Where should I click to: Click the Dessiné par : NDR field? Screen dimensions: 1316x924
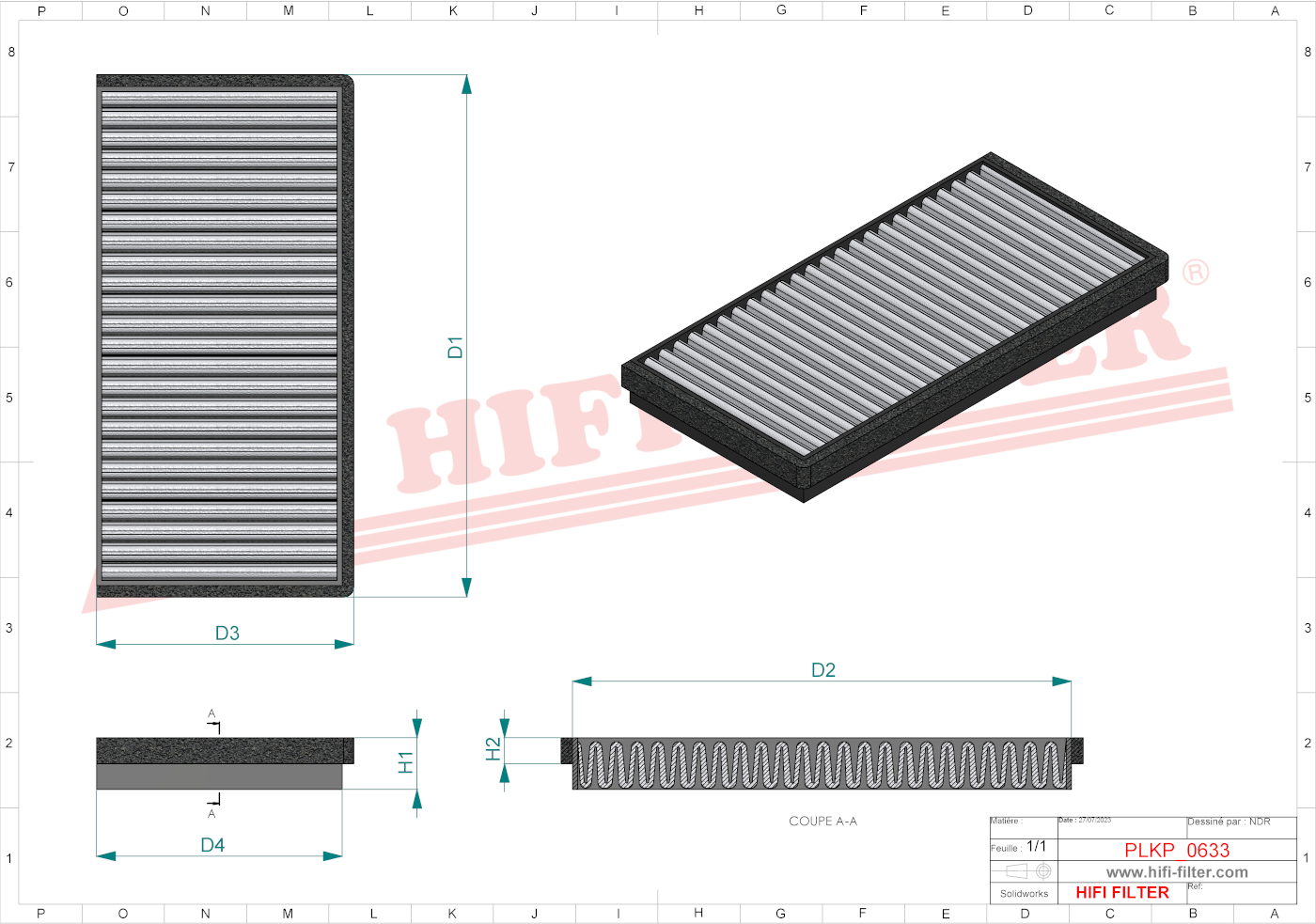click(1229, 822)
